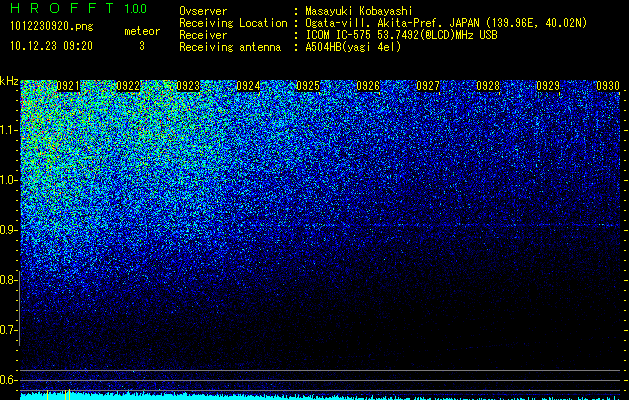Viewport: 629px width, 400px height.
Task: Click the date stamp 10.12.23 09:20
Action: 51,46
